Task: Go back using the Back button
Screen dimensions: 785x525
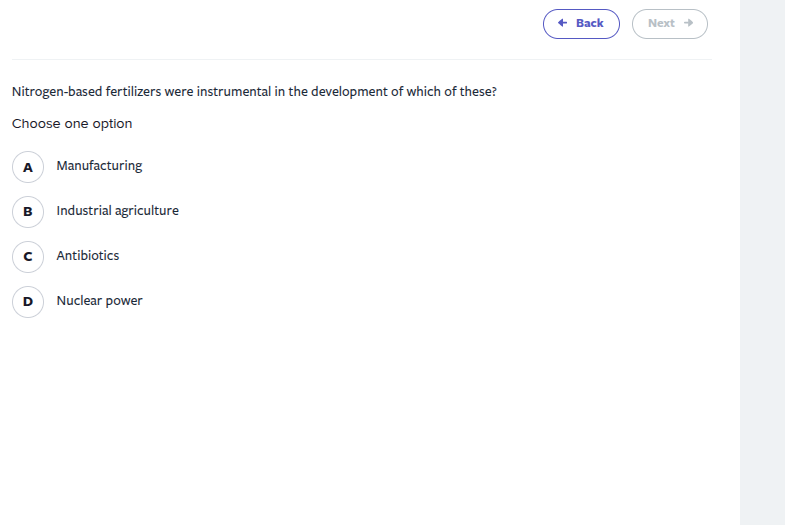Action: click(x=581, y=24)
